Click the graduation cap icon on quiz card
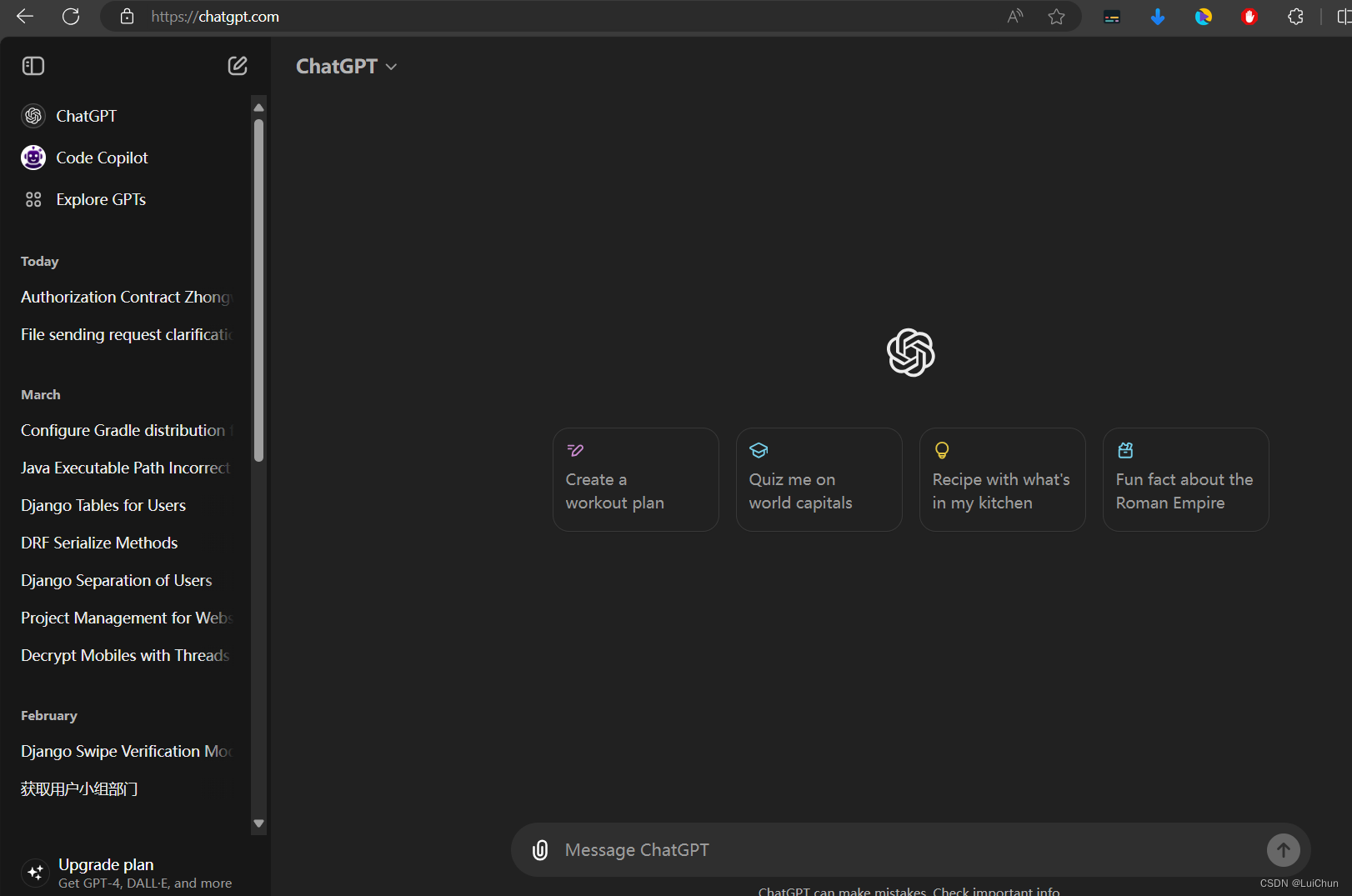 click(759, 450)
